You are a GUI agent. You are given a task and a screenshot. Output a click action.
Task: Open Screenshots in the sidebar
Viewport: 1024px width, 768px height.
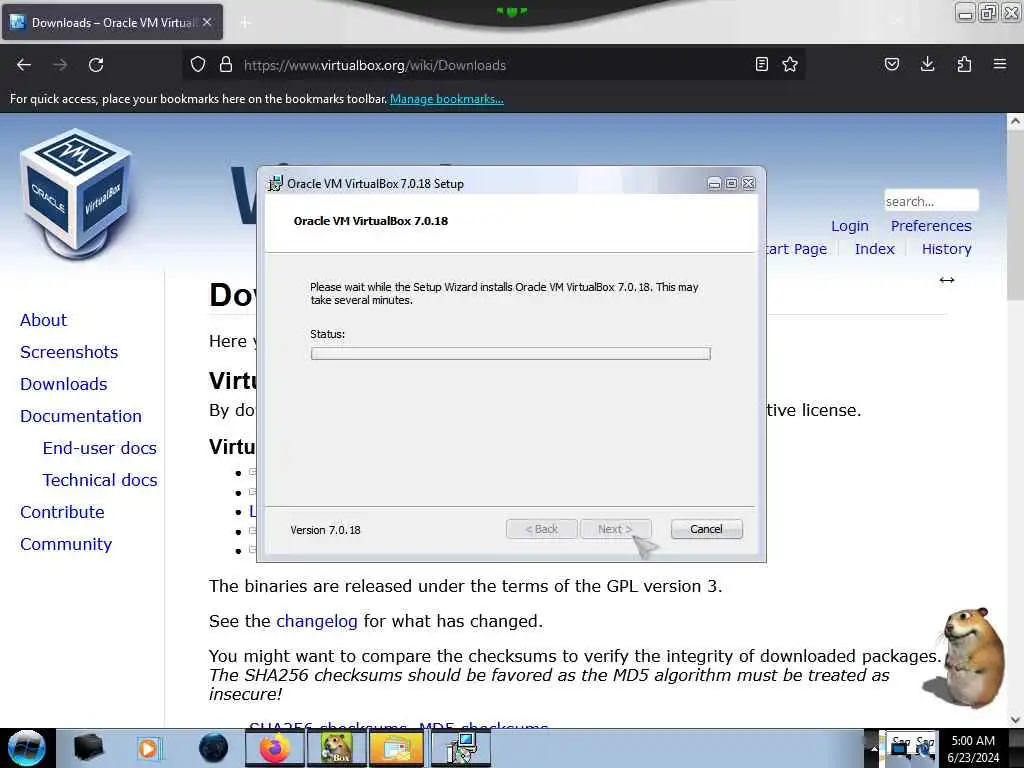69,352
